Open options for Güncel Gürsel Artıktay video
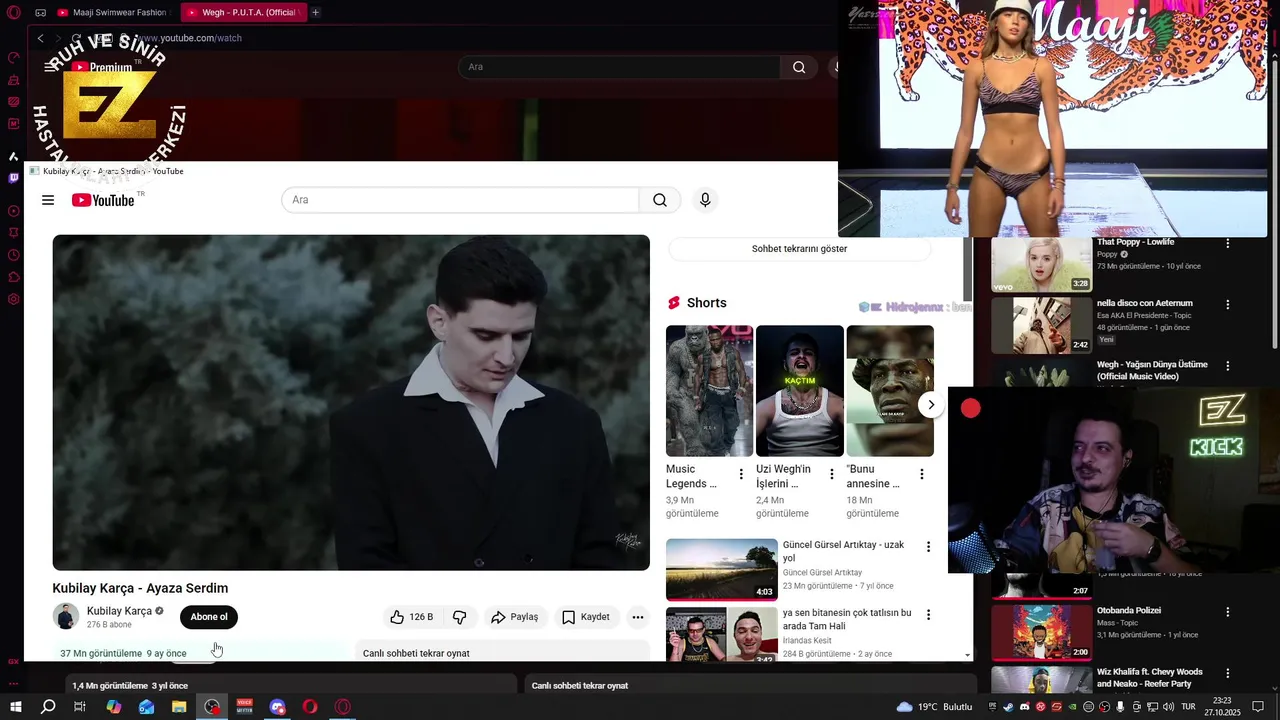The image size is (1280, 720). point(928,547)
